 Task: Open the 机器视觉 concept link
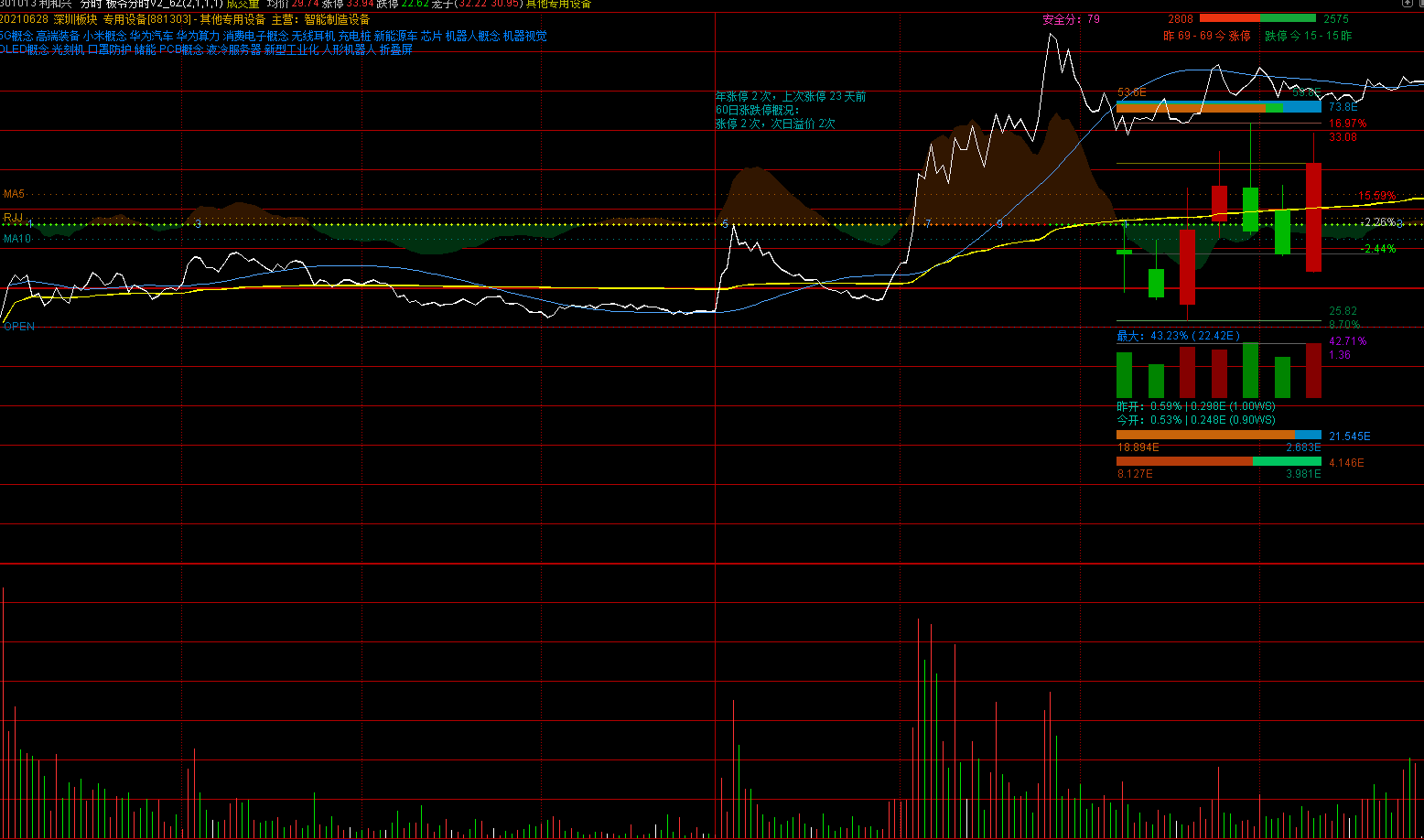525,36
